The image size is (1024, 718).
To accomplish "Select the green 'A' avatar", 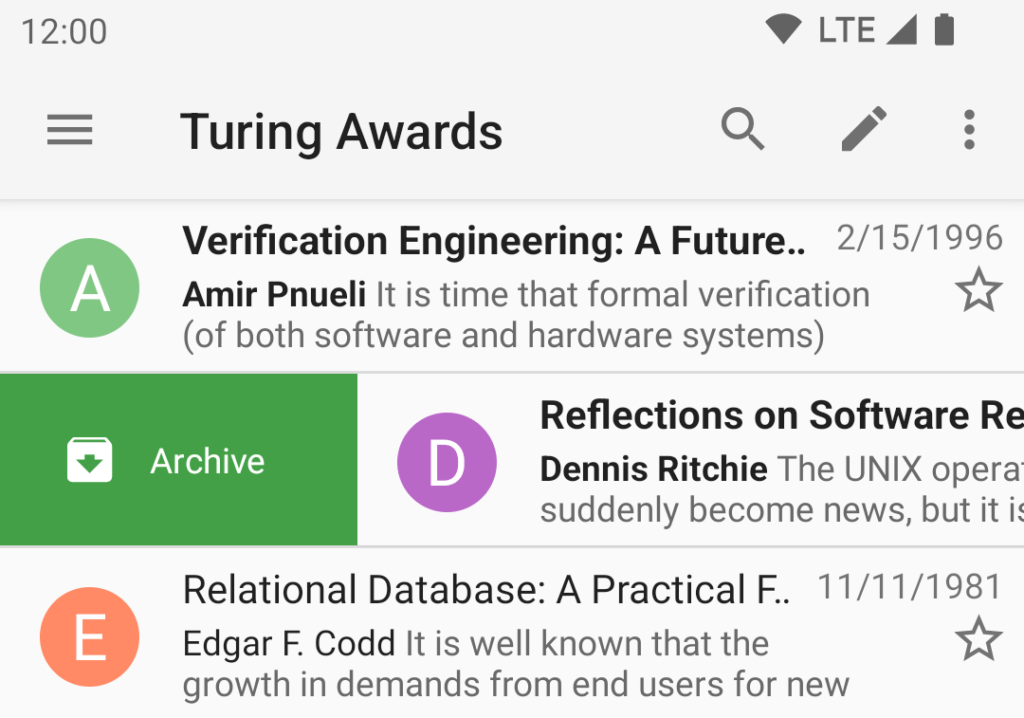I will pyautogui.click(x=90, y=288).
